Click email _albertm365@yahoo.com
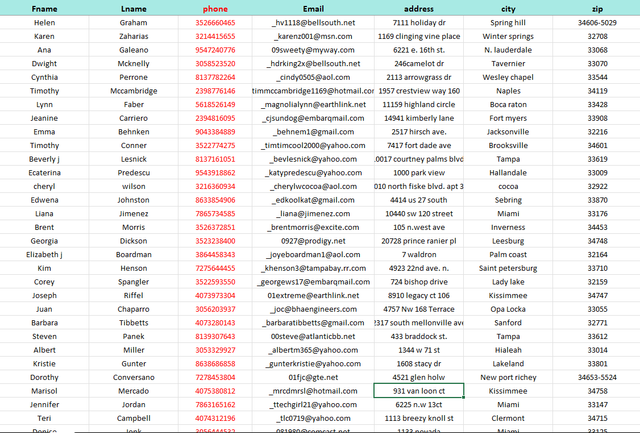The width and height of the screenshot is (640, 433). click(313, 350)
